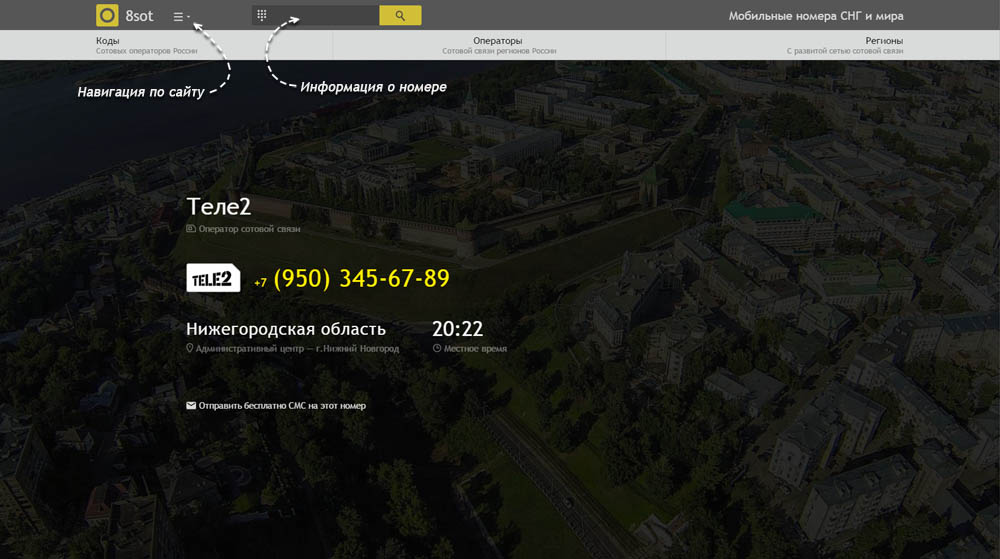This screenshot has height=559, width=1000.
Task: Click the phone number (950) 345-67-89
Action: click(x=361, y=279)
